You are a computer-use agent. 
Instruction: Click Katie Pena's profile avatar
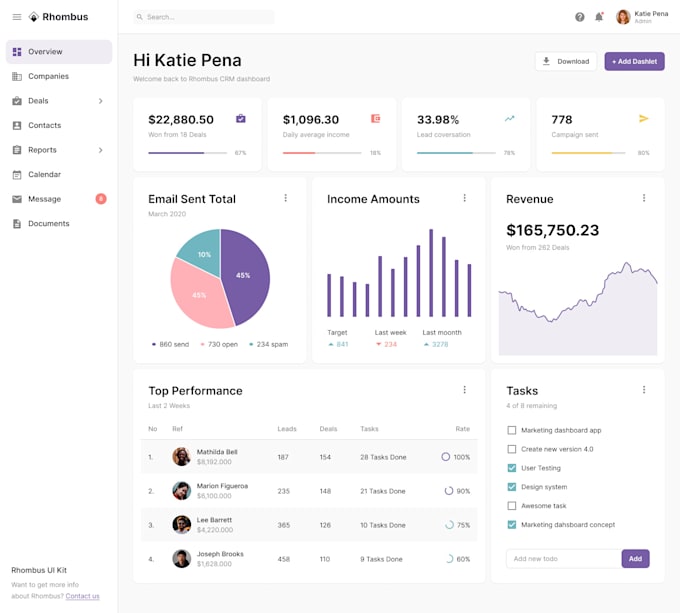tap(623, 17)
